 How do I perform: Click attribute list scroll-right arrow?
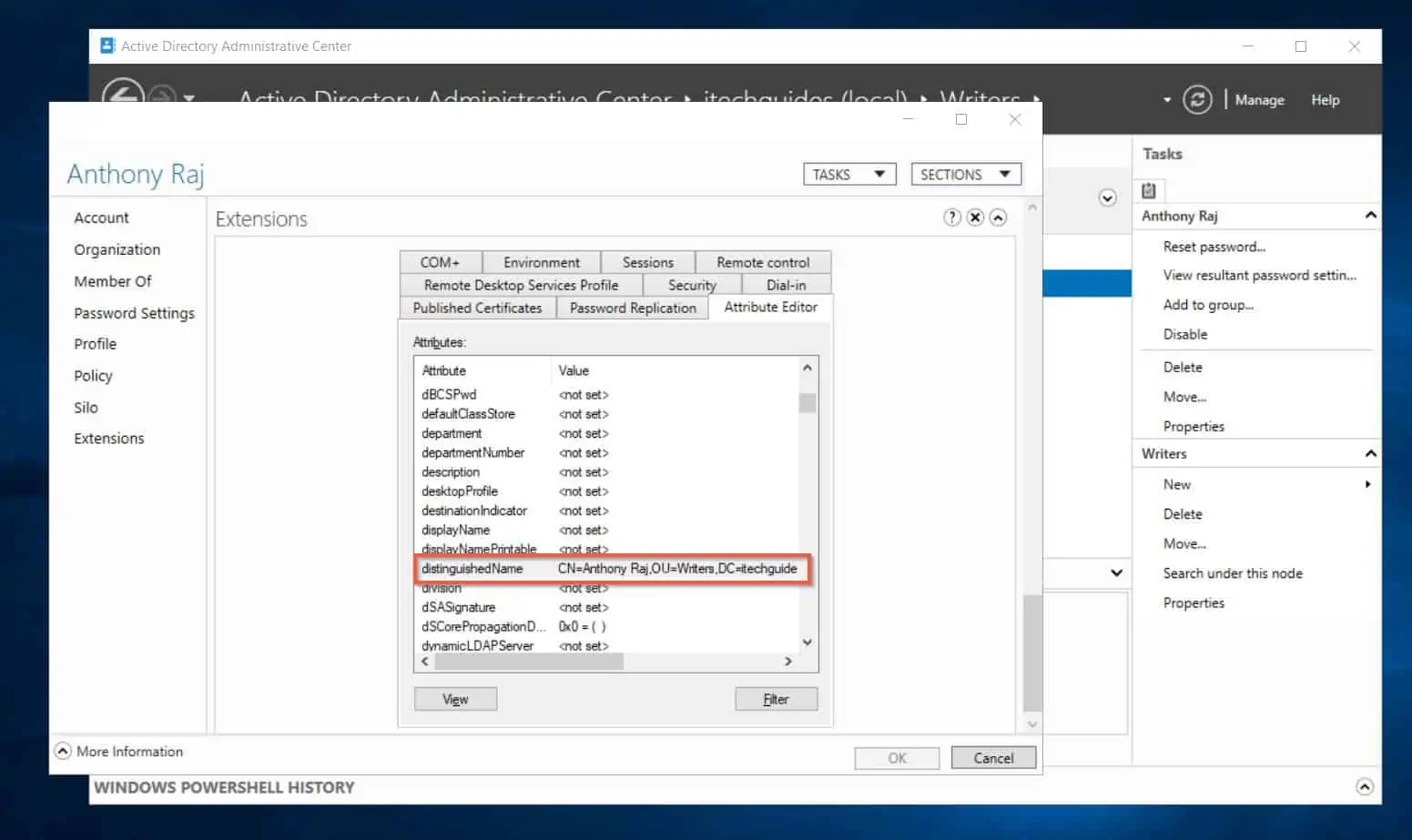(x=787, y=662)
